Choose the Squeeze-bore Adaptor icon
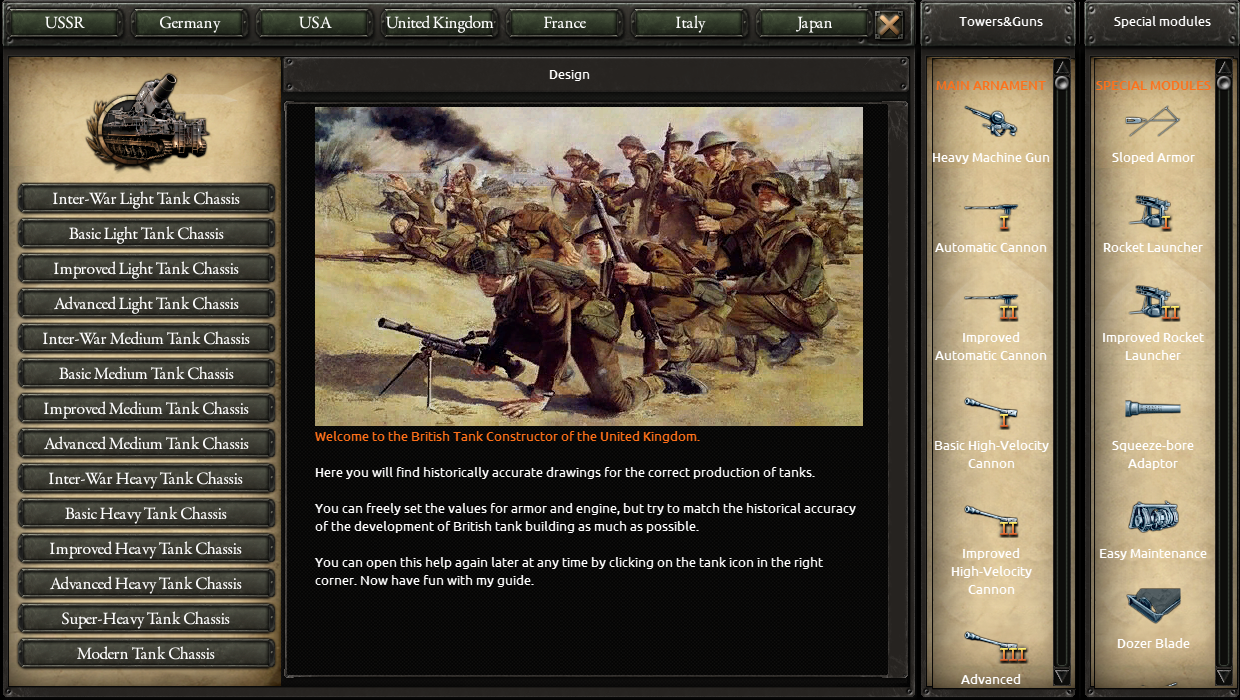The width and height of the screenshot is (1240, 700). (1153, 409)
